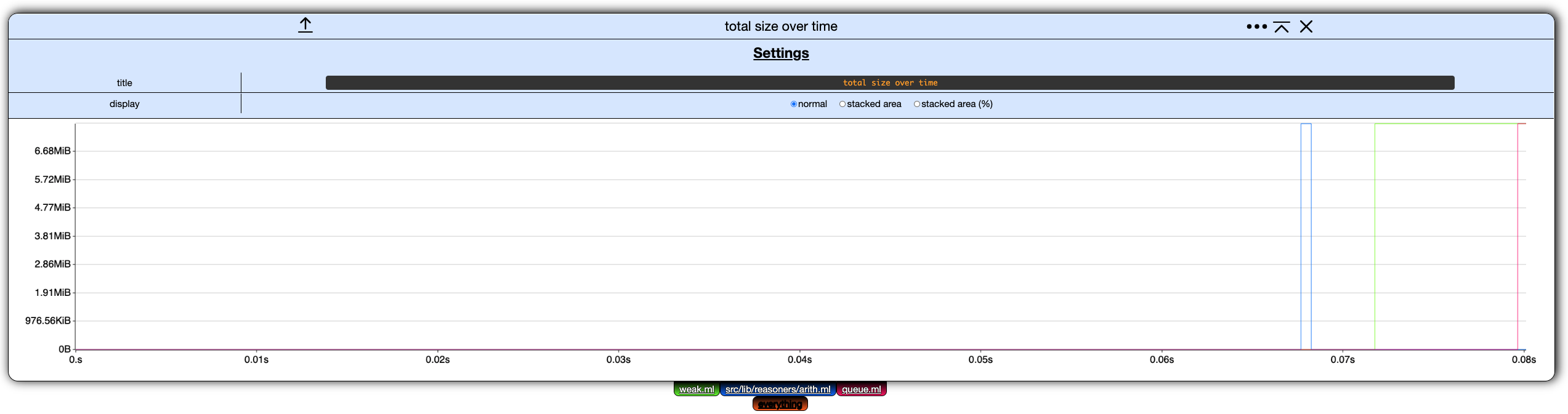Screen dimensions: 1568x414
Task: Click the 'display' settings row label
Action: pyautogui.click(x=124, y=104)
